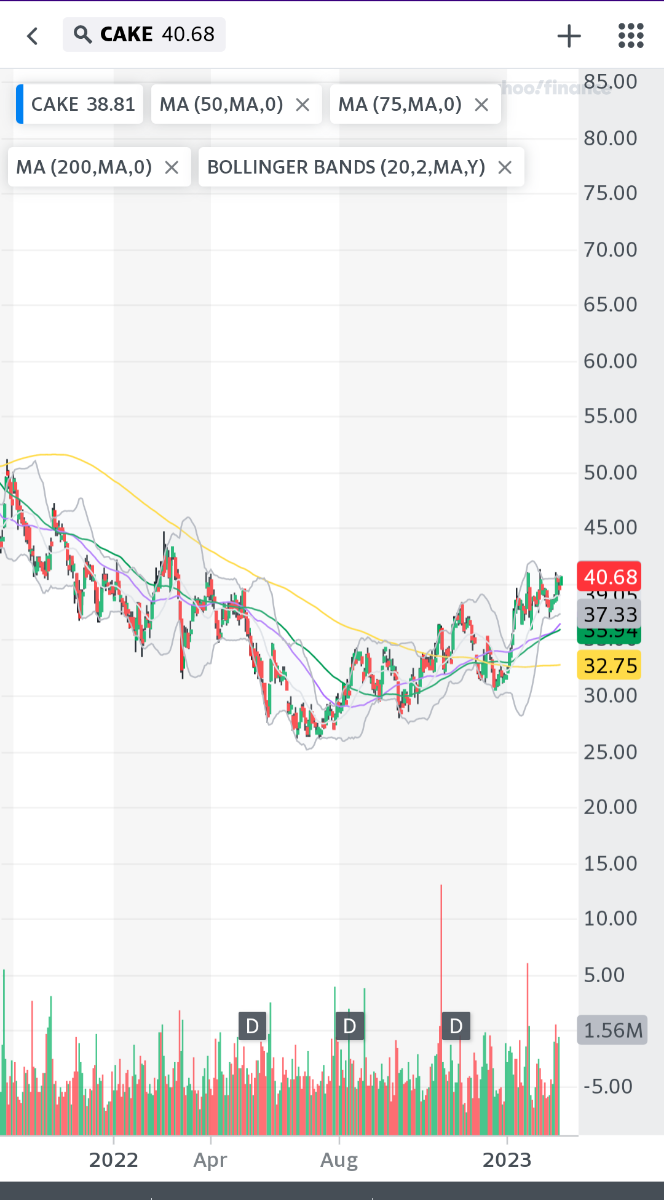Select the BOLLINGER BANDS (20,2,MA,Y) label
Viewport: 664px width, 1200px height.
pos(345,167)
